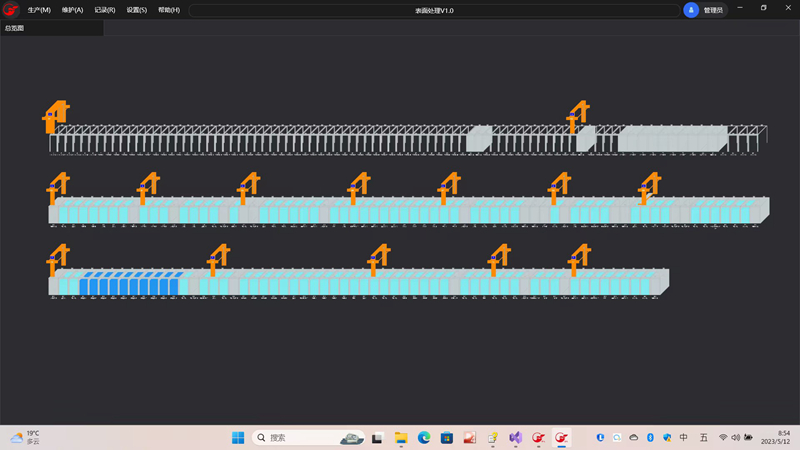Image resolution: width=800 pixels, height=450 pixels.
Task: Select the rightmost crane on middle row
Action: coord(650,187)
